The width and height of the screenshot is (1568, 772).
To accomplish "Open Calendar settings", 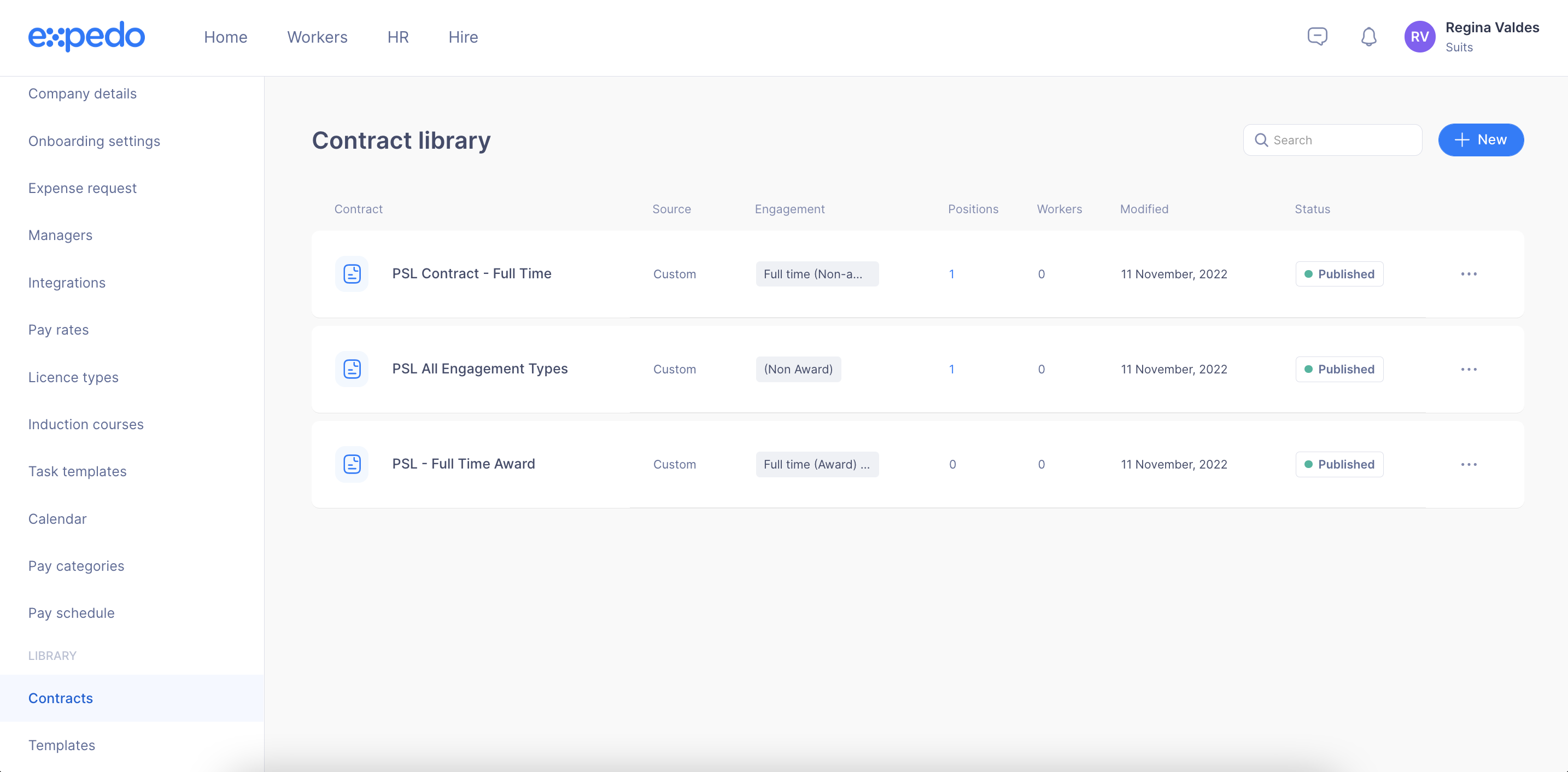I will (x=57, y=519).
